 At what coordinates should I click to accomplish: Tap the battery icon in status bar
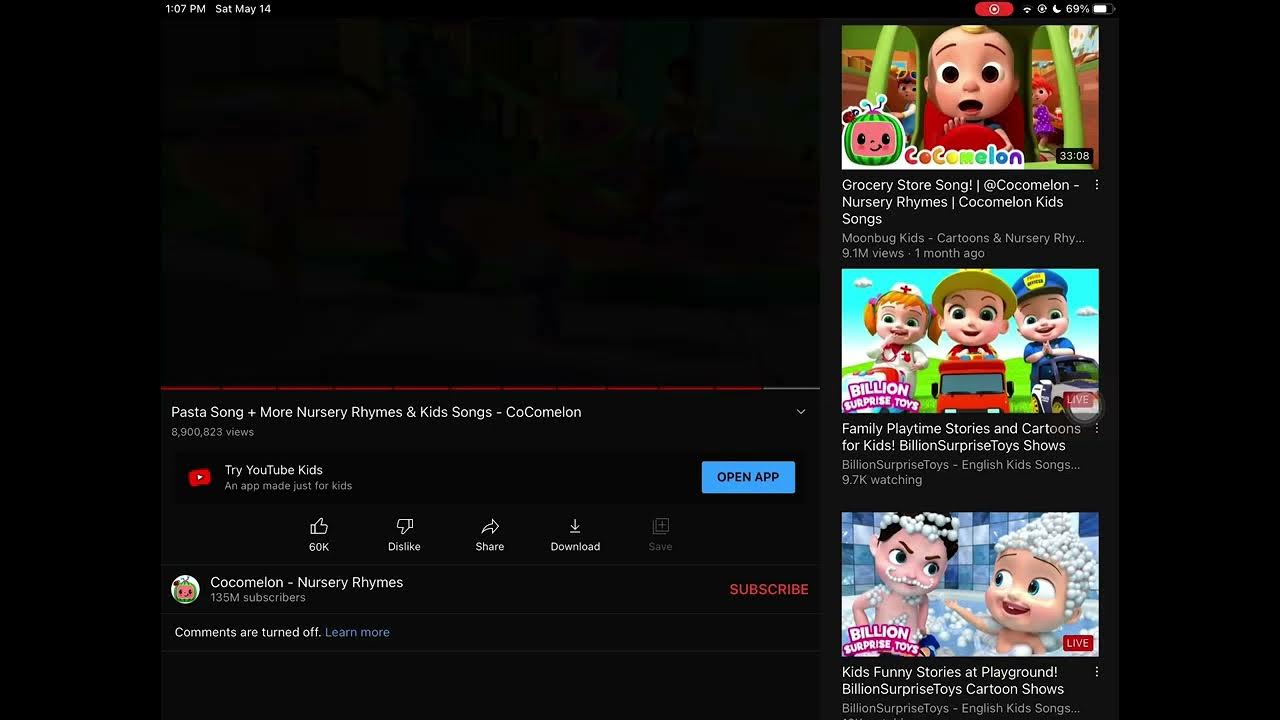click(x=1103, y=9)
